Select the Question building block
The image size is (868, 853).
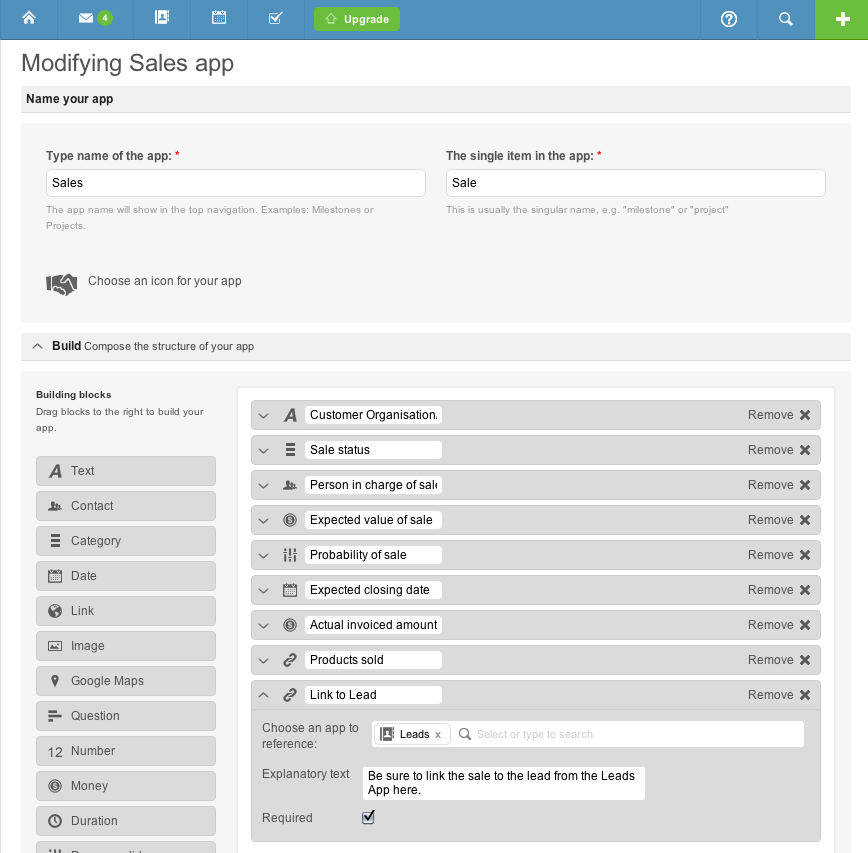click(126, 716)
